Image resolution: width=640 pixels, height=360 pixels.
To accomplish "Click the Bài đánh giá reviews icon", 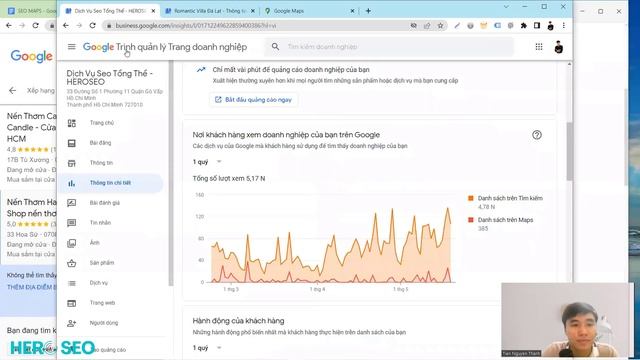I will coord(72,203).
